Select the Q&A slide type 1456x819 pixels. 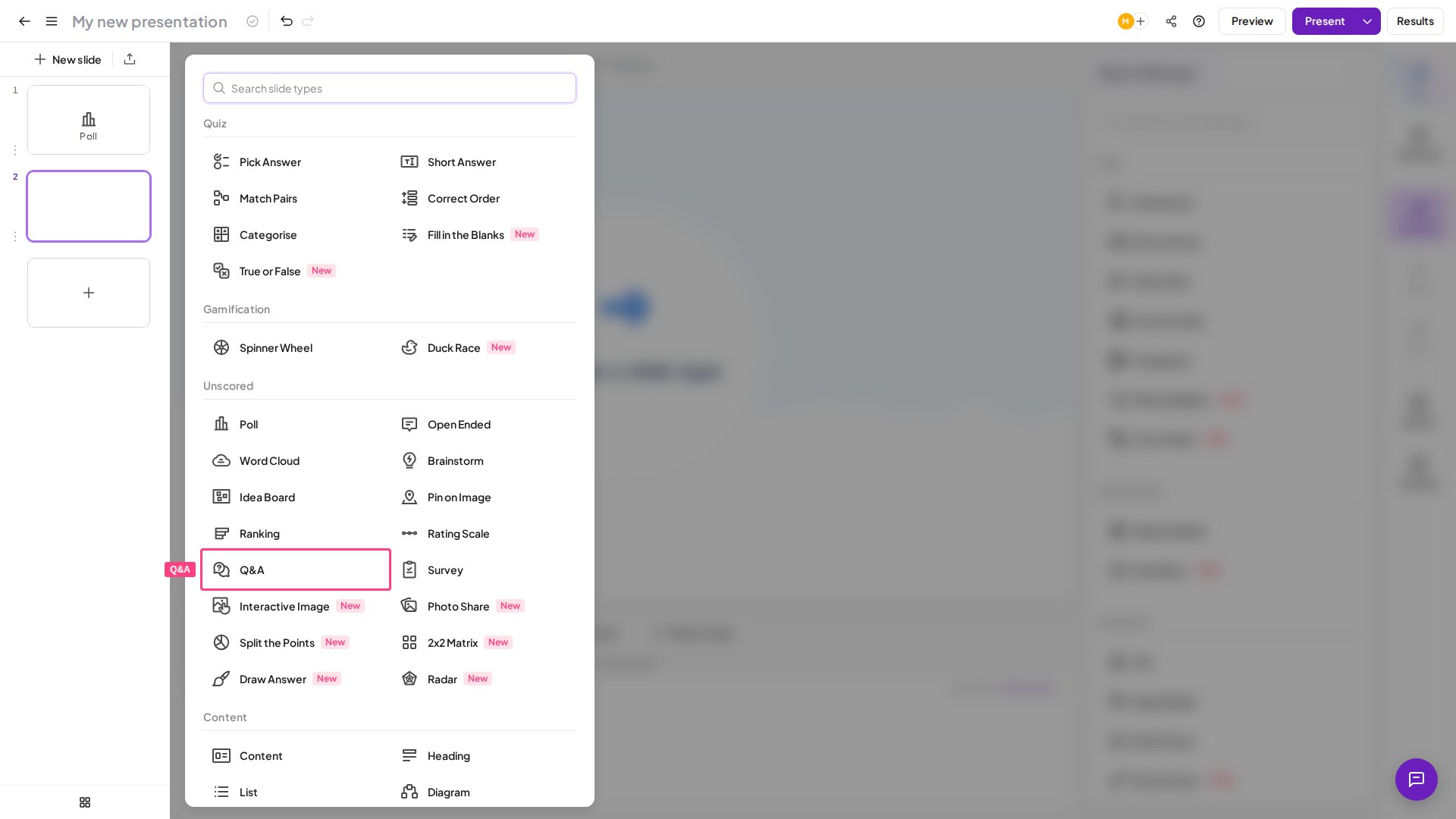pos(296,570)
